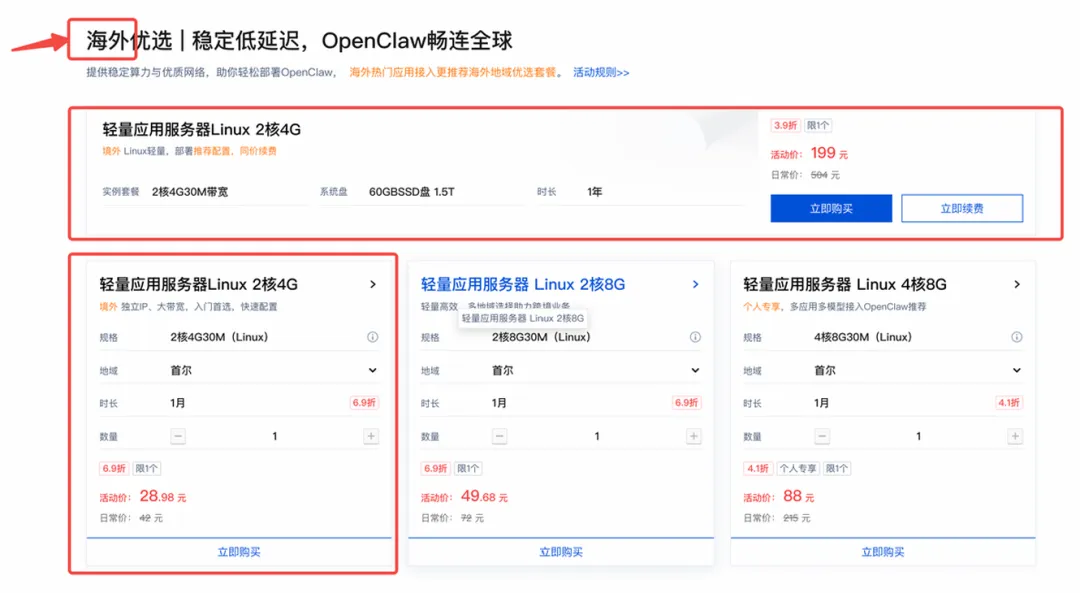
Task: Click the 28.98 元 promotional price
Action: click(163, 496)
